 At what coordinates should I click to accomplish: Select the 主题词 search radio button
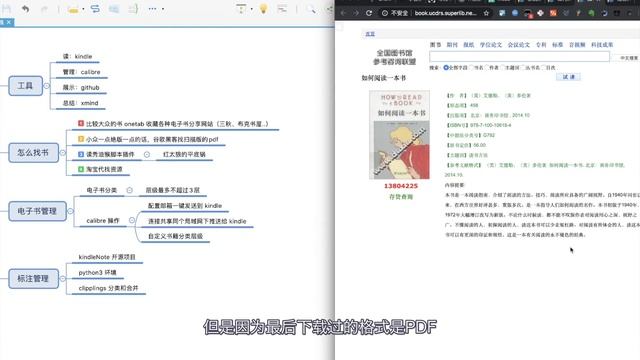click(502, 67)
